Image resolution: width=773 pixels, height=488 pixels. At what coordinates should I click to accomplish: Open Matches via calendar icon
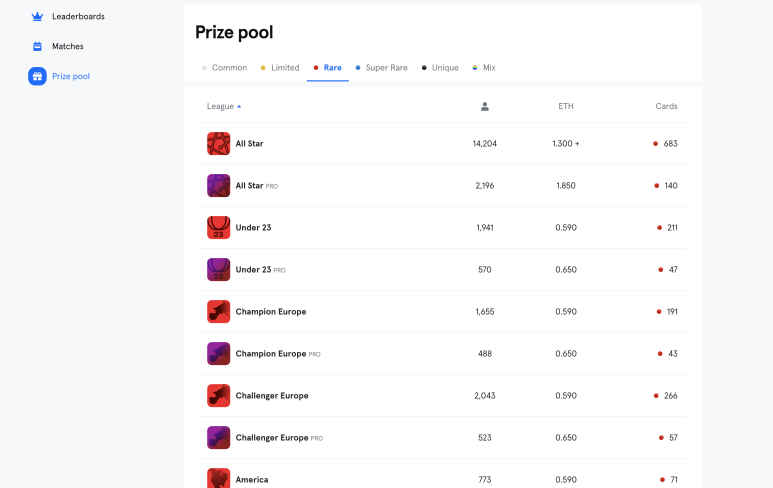point(37,46)
